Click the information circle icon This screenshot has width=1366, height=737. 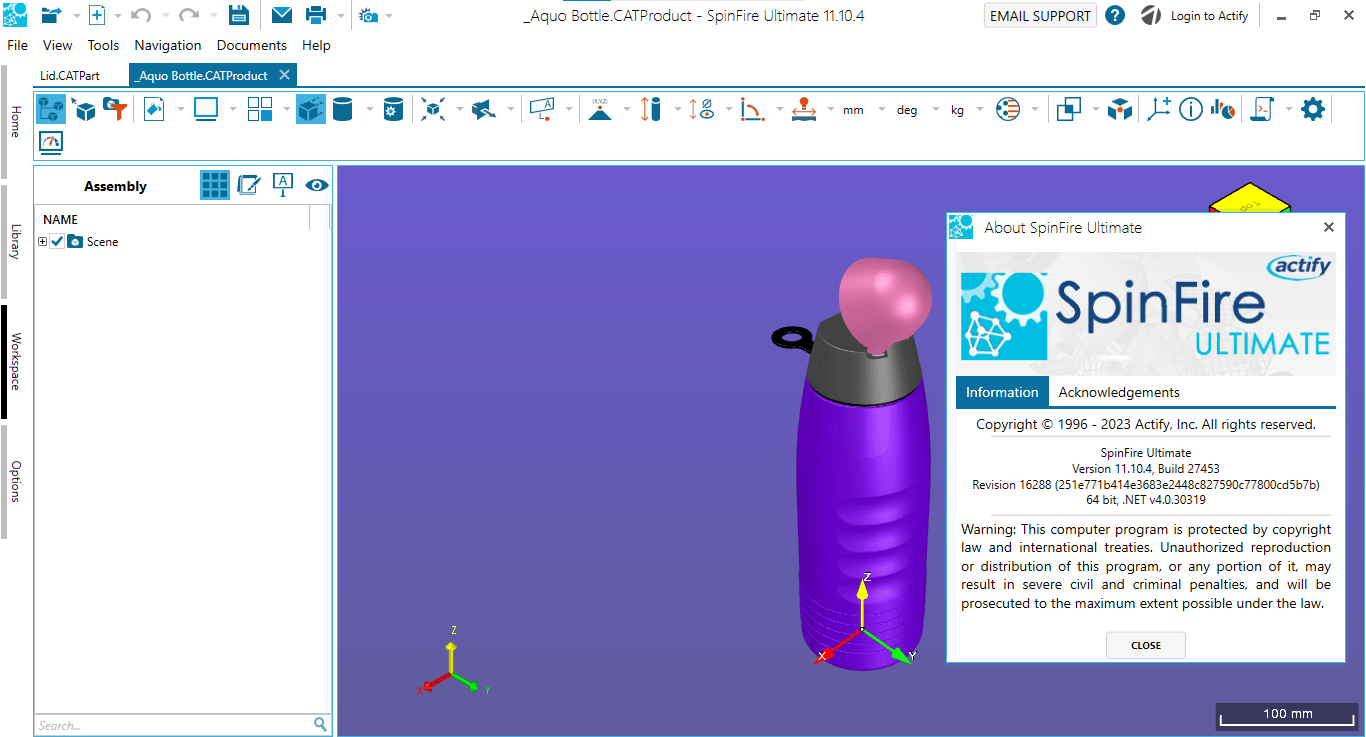[x=1190, y=109]
